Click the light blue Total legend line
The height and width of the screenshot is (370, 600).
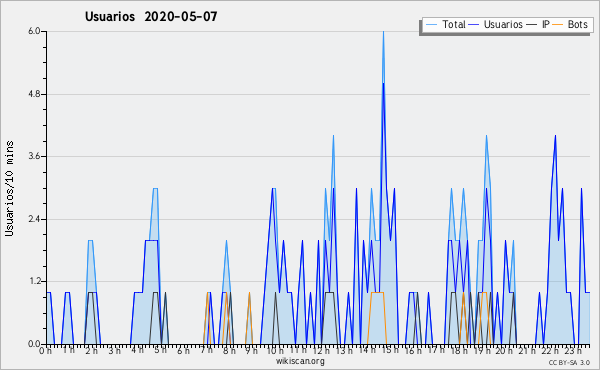point(431,25)
